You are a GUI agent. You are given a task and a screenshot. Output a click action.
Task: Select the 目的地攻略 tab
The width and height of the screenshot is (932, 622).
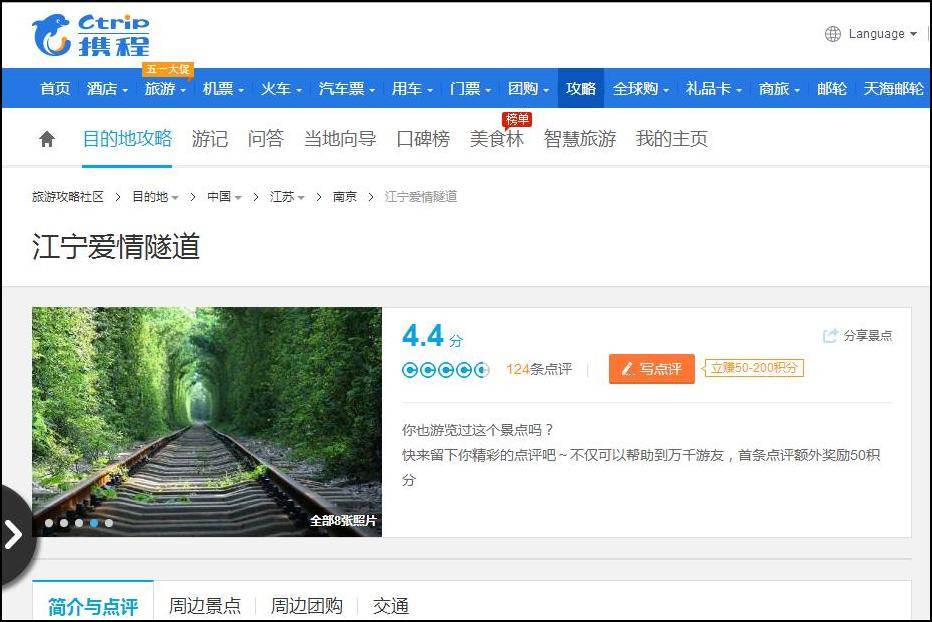click(127, 139)
